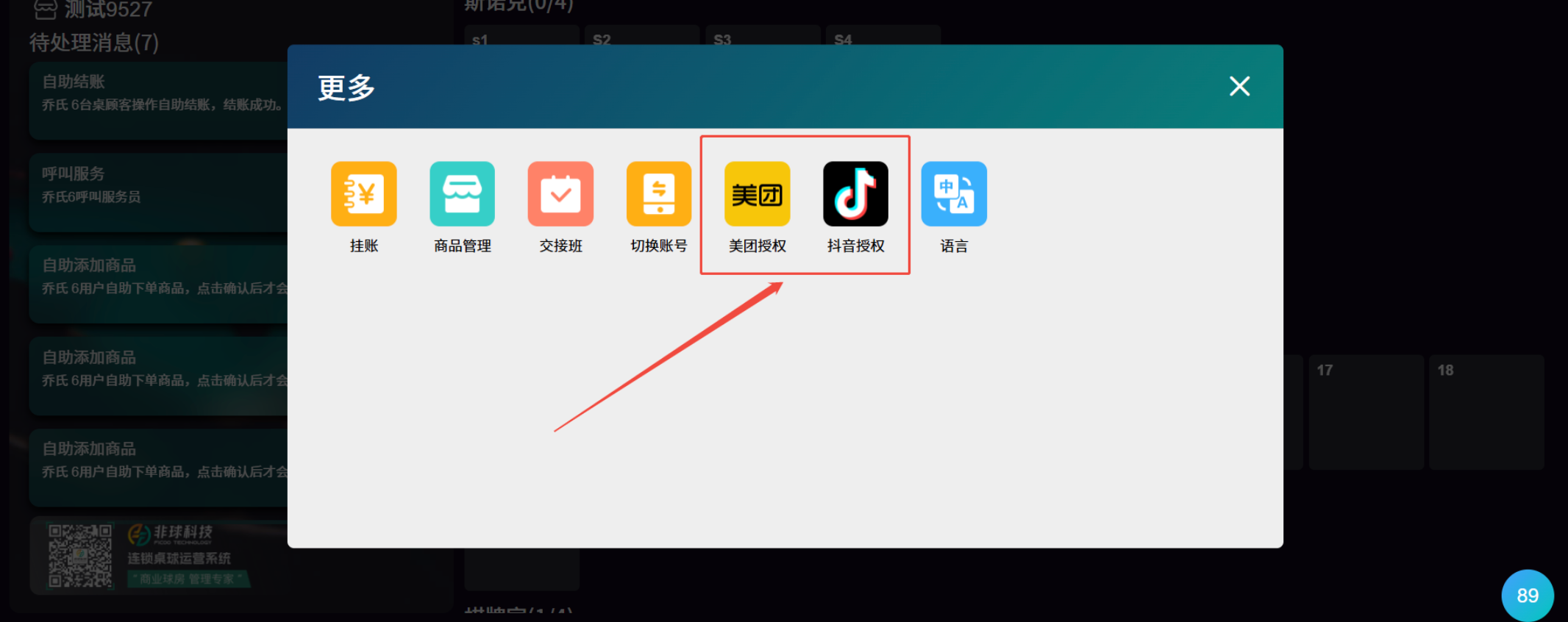Open the 自助结账 message card
1568x622 pixels.
click(x=158, y=100)
